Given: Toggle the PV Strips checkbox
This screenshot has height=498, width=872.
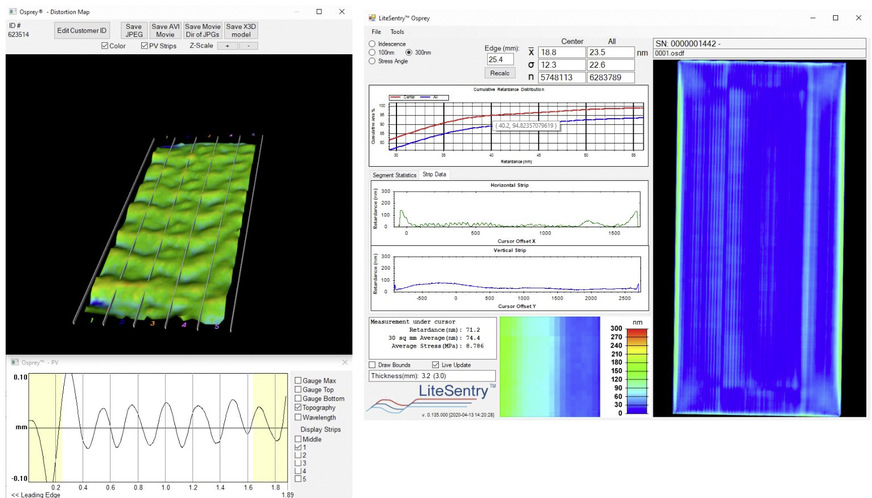Looking at the screenshot, I should [145, 46].
